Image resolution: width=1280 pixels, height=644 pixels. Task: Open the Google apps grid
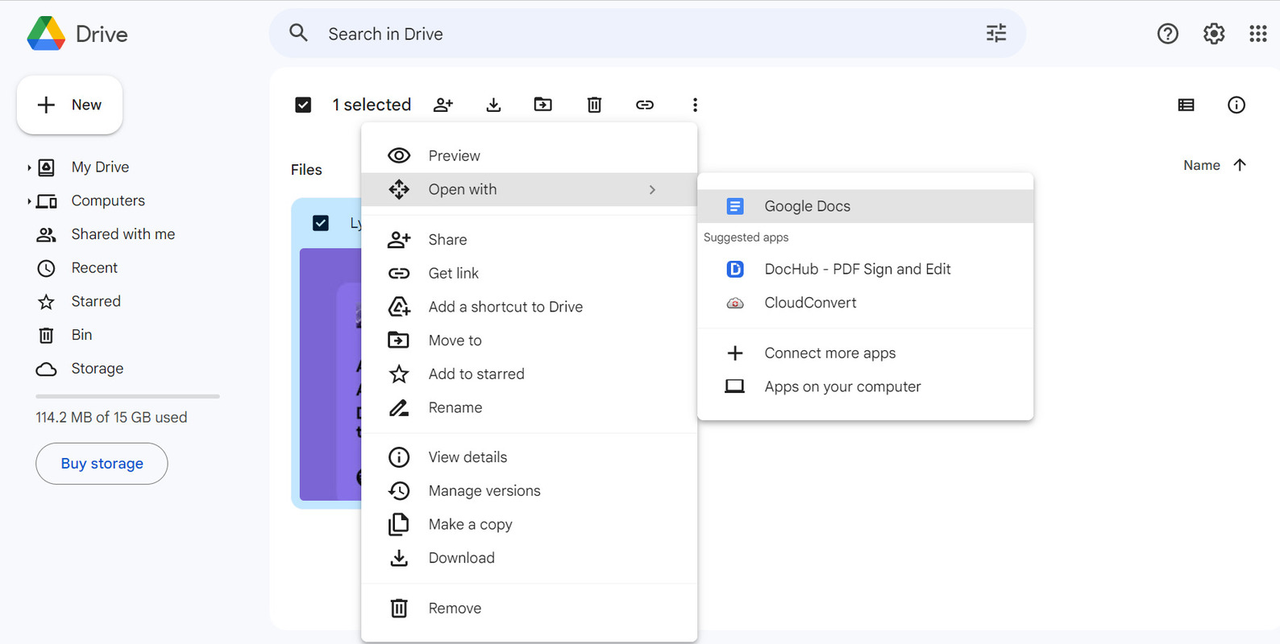point(1258,34)
